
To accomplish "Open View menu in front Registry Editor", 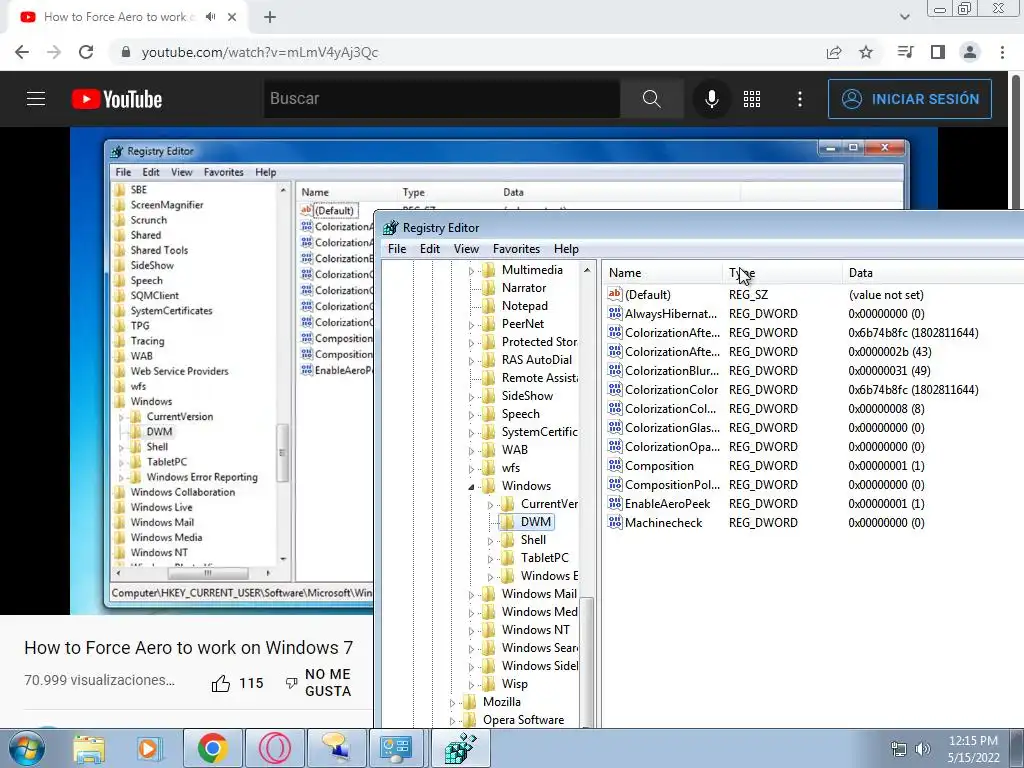I will [x=466, y=249].
